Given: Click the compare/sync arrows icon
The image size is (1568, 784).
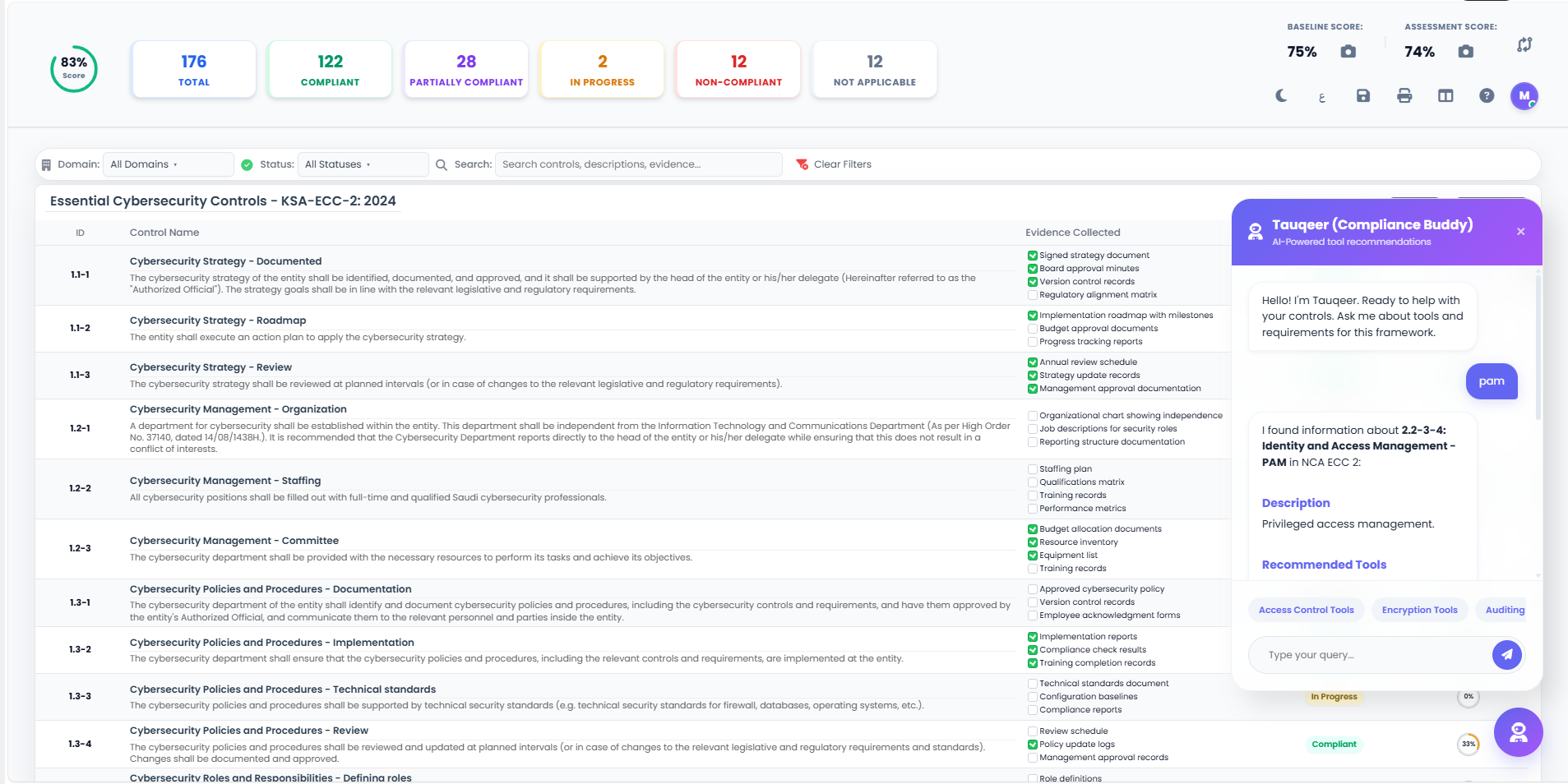Looking at the screenshot, I should [x=1524, y=45].
